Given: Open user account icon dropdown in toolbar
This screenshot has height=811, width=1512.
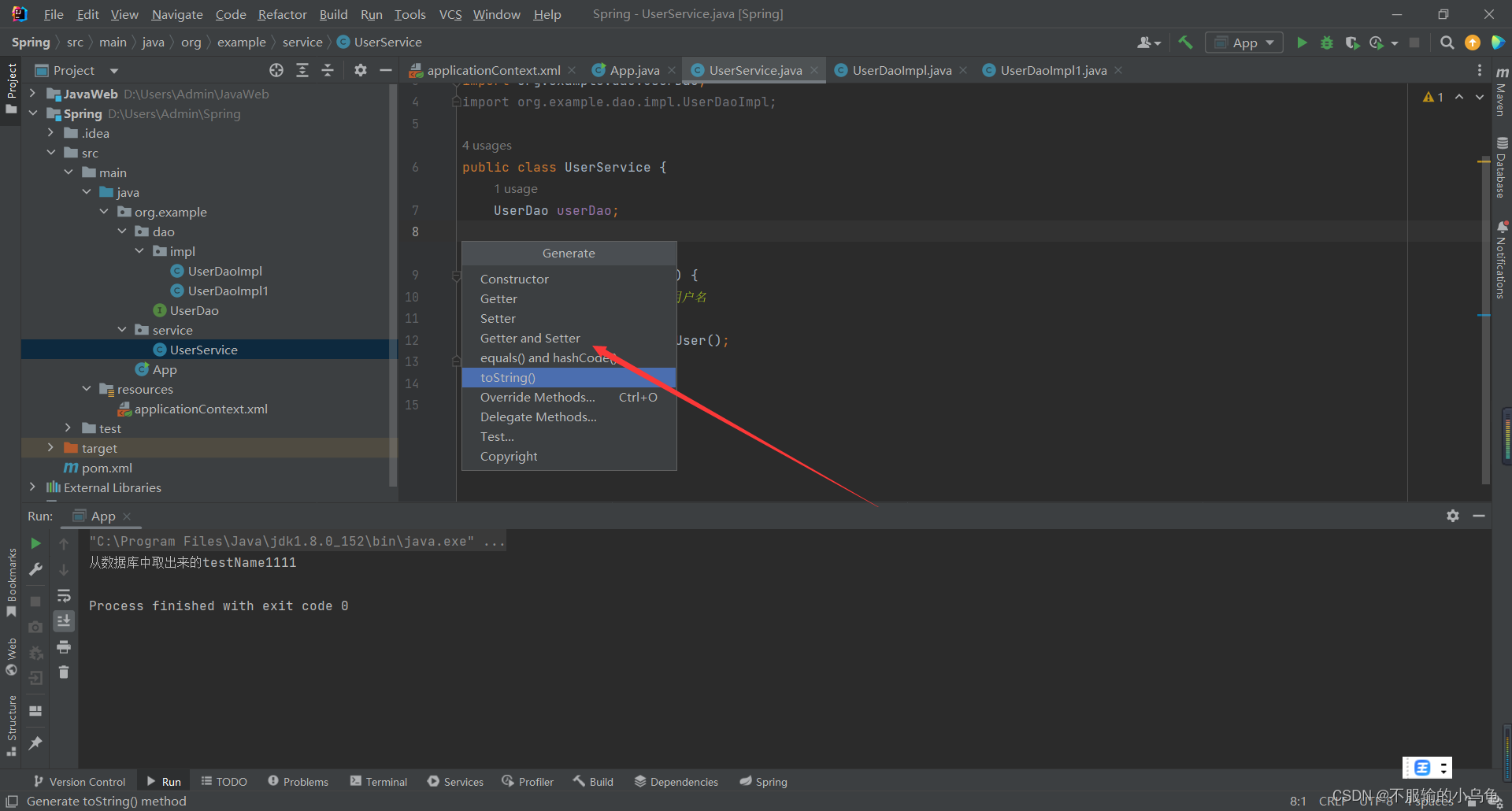Looking at the screenshot, I should pyautogui.click(x=1149, y=43).
